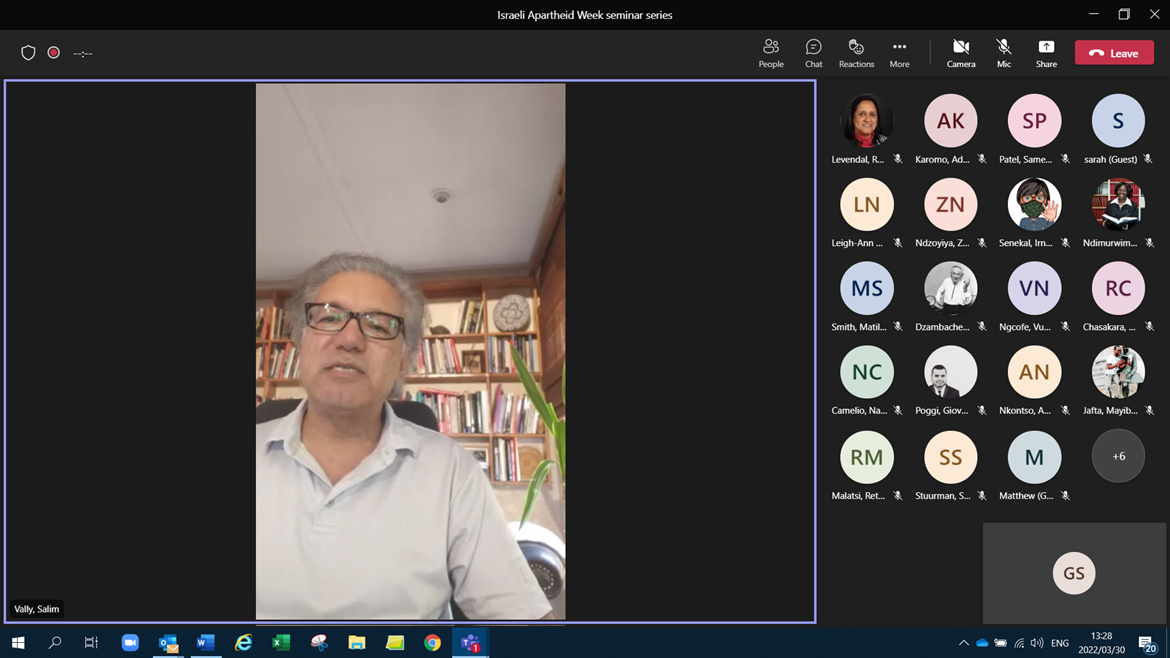Open the People participants panel

click(771, 53)
